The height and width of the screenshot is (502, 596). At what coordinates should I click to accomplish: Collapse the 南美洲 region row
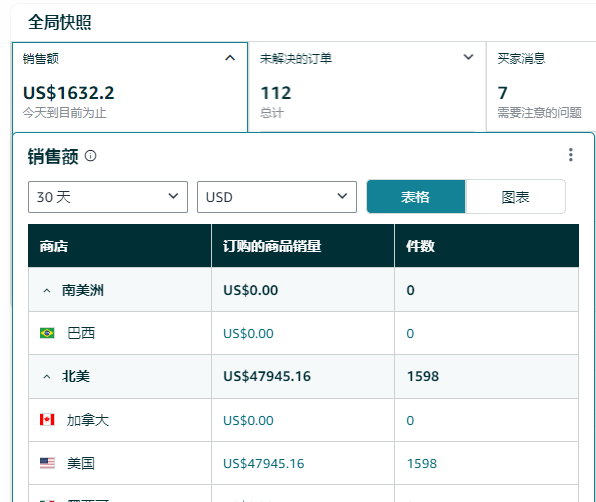coord(47,291)
